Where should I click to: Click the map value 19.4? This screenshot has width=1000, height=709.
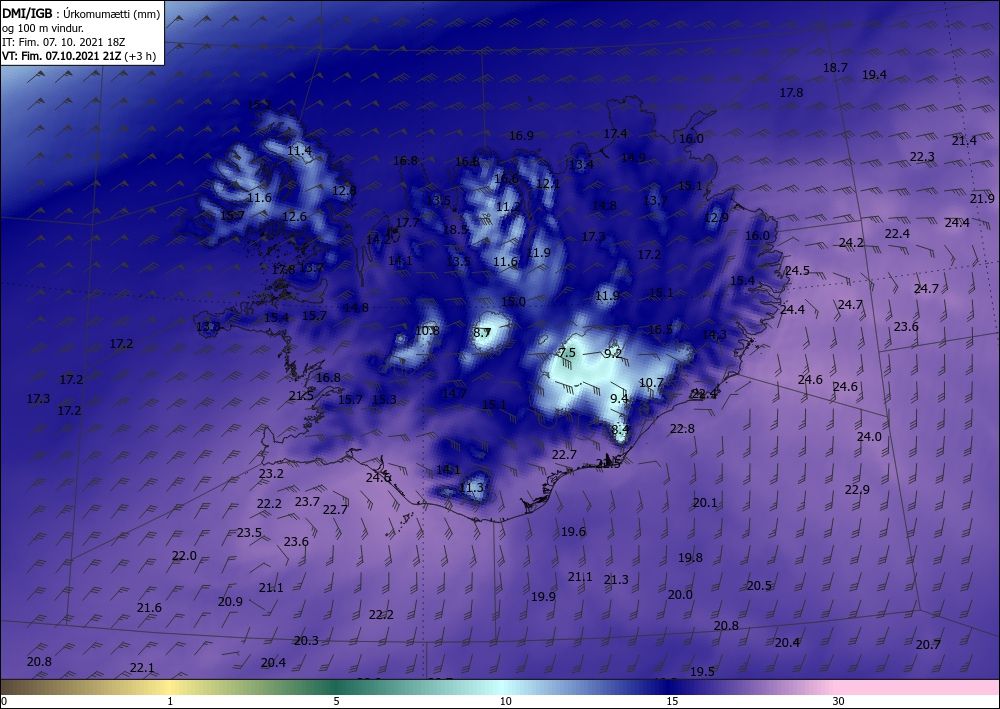(874, 75)
